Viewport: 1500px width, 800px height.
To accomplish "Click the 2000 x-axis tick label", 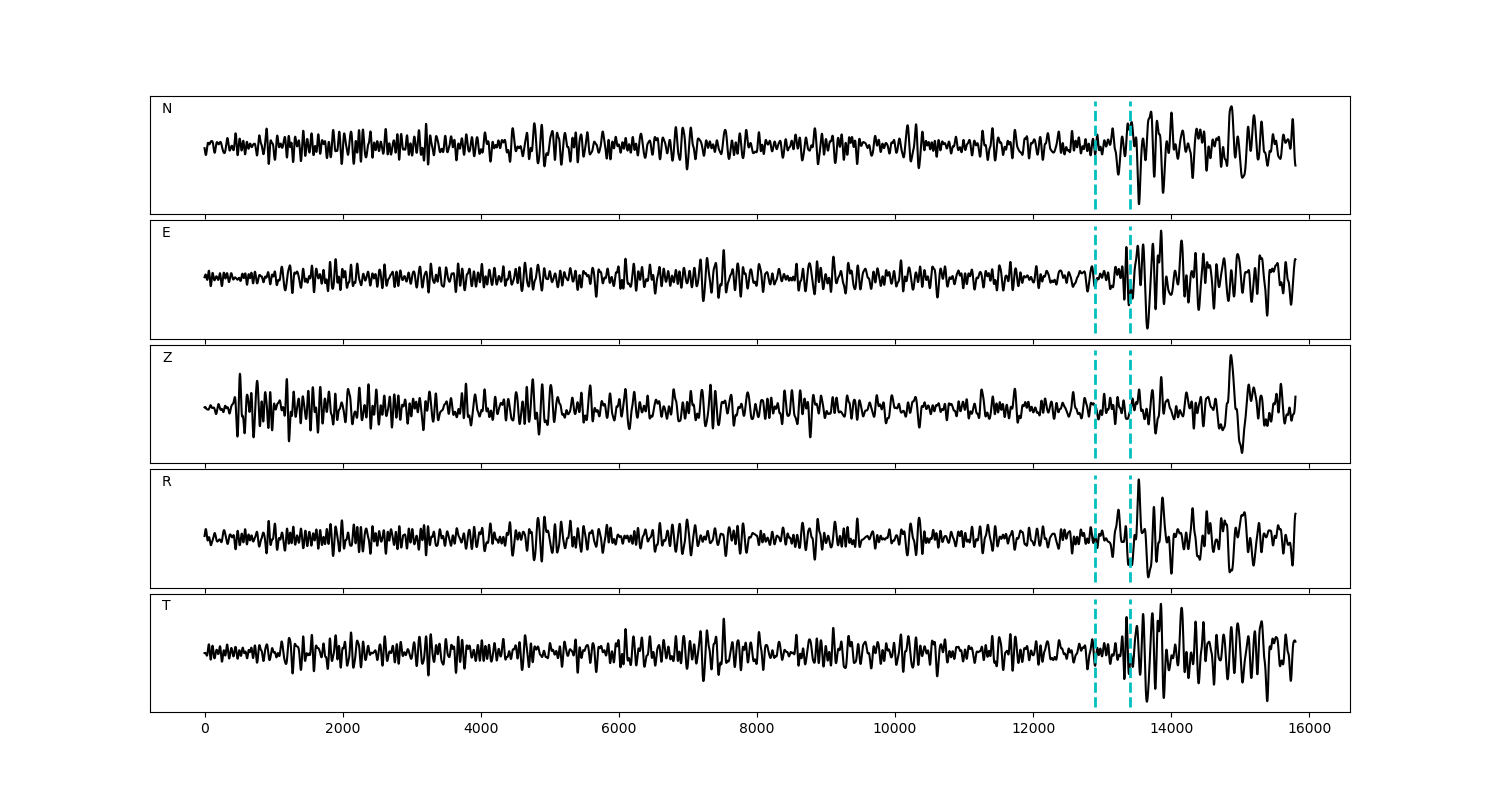I will pyautogui.click(x=343, y=729).
